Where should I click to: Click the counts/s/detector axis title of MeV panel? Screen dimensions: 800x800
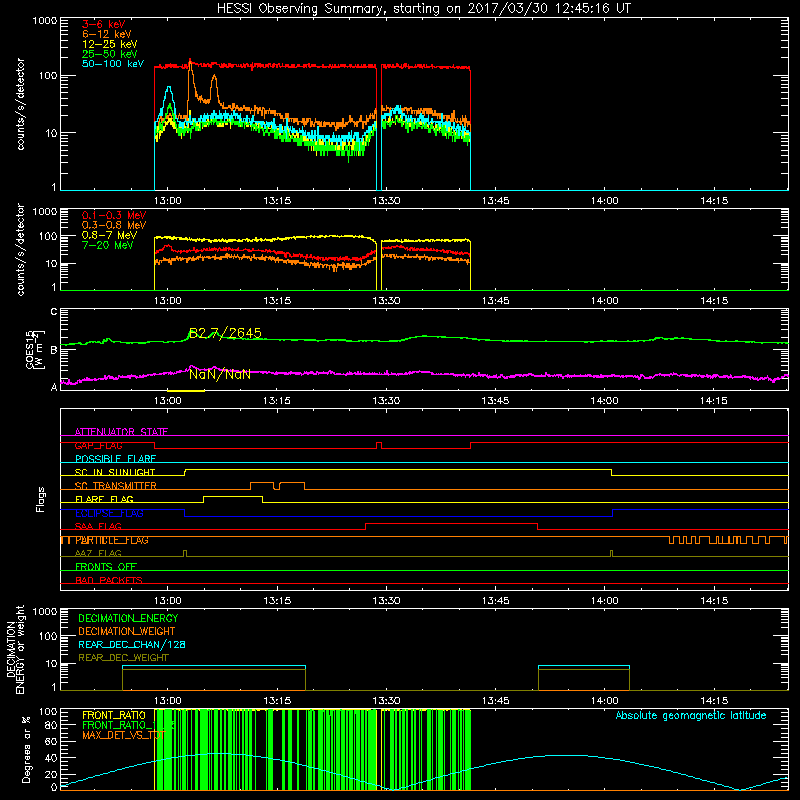point(20,249)
